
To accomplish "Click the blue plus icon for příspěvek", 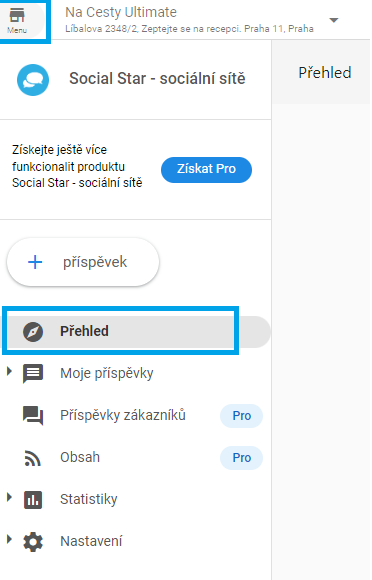I will [x=35, y=262].
